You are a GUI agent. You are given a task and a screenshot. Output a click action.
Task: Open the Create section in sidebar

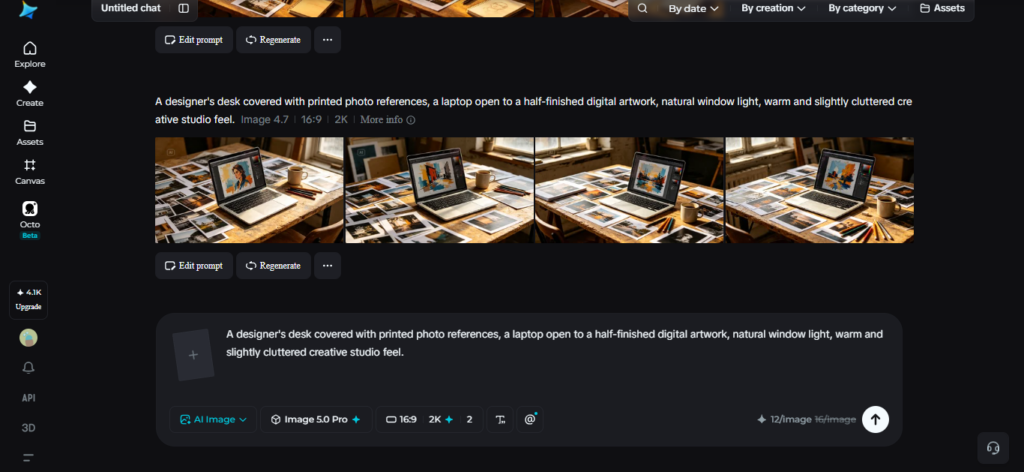click(x=29, y=94)
